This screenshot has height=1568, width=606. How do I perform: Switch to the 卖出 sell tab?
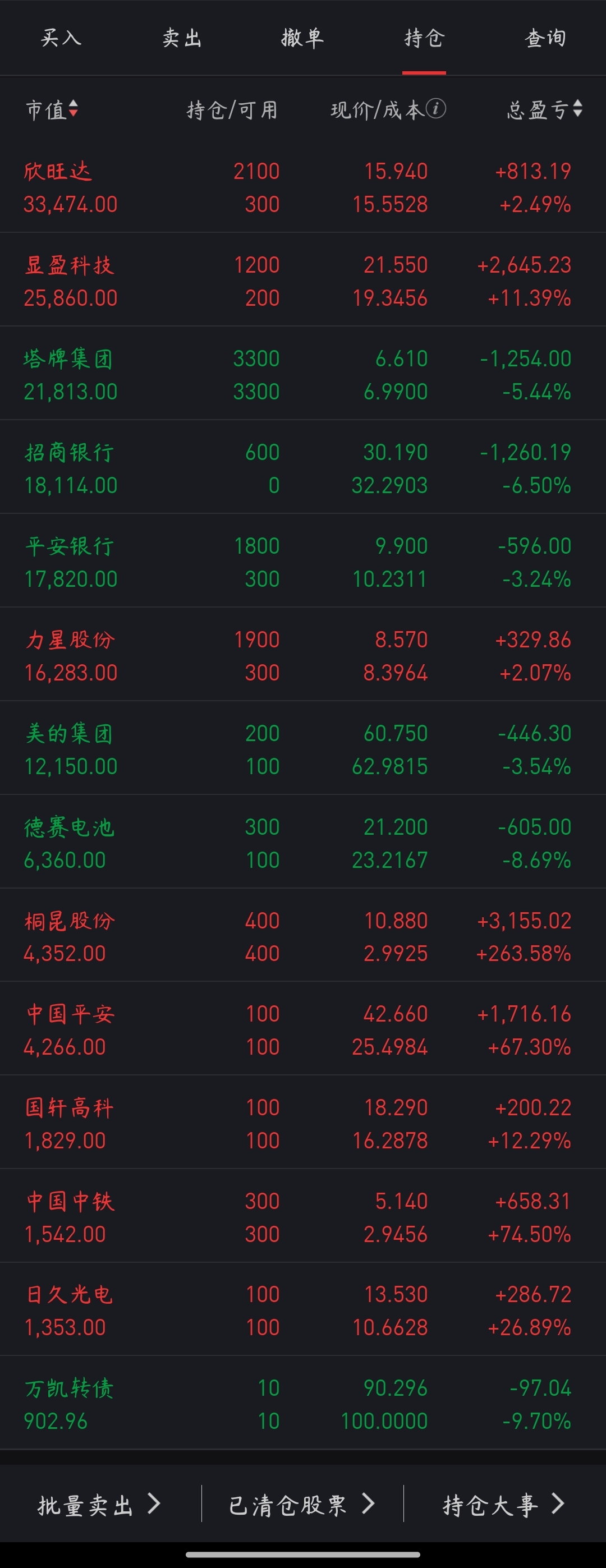pos(181,38)
